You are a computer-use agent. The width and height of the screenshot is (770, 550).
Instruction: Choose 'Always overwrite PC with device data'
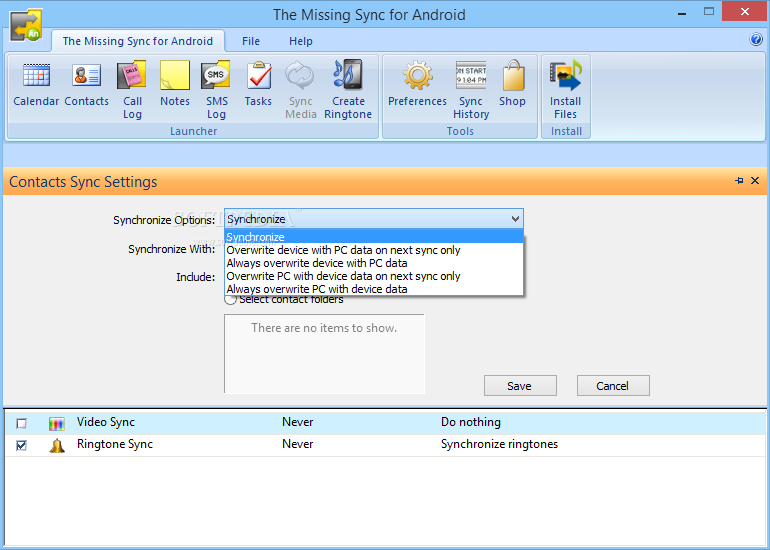374,289
